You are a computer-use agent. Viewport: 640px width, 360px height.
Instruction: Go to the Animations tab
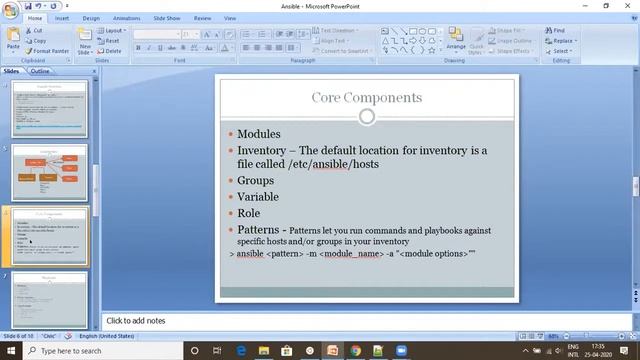tap(127, 18)
